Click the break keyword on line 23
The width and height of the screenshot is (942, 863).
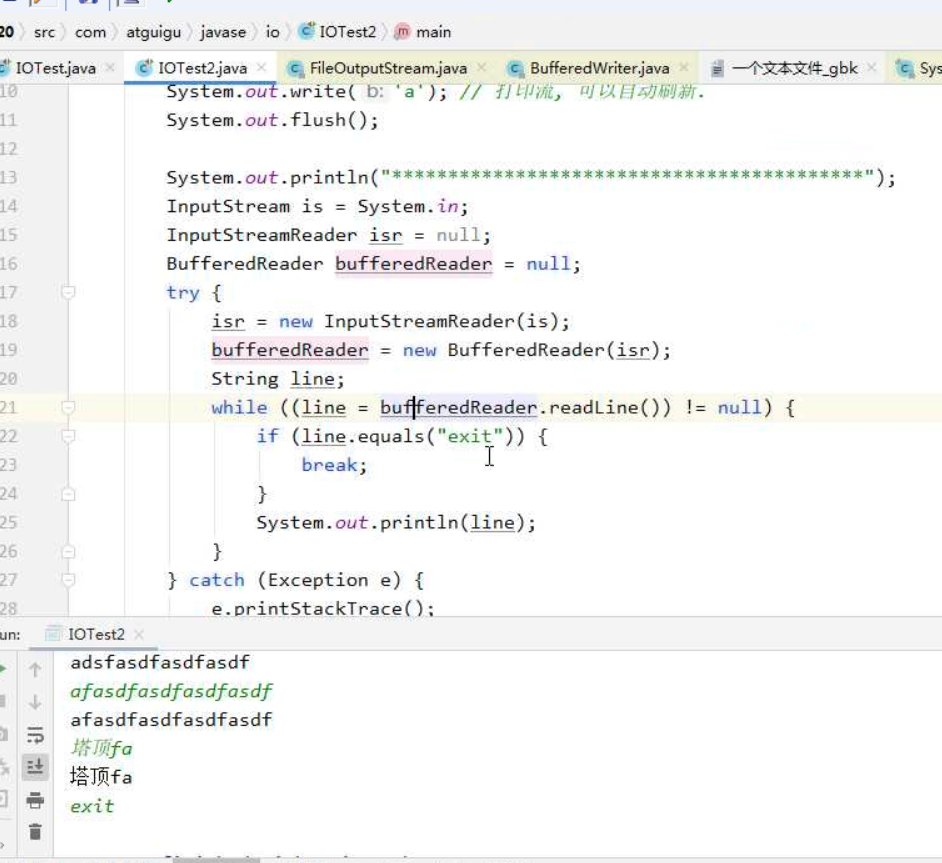pos(329,465)
